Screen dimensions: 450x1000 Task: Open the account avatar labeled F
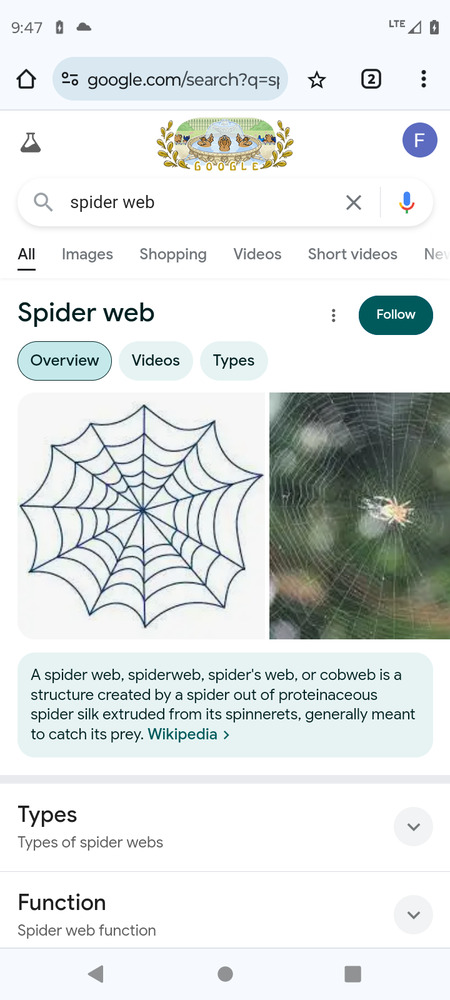(x=419, y=140)
